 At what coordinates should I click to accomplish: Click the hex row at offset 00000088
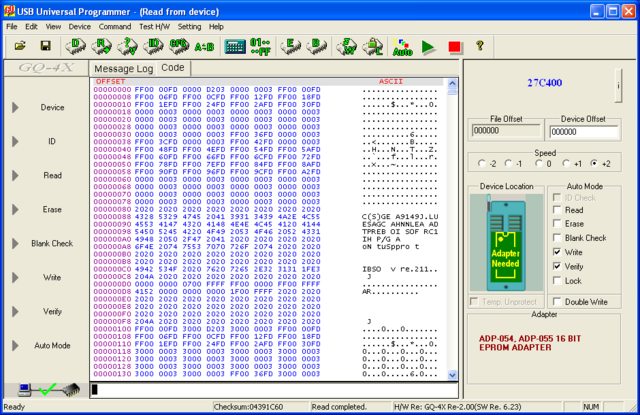[266, 217]
